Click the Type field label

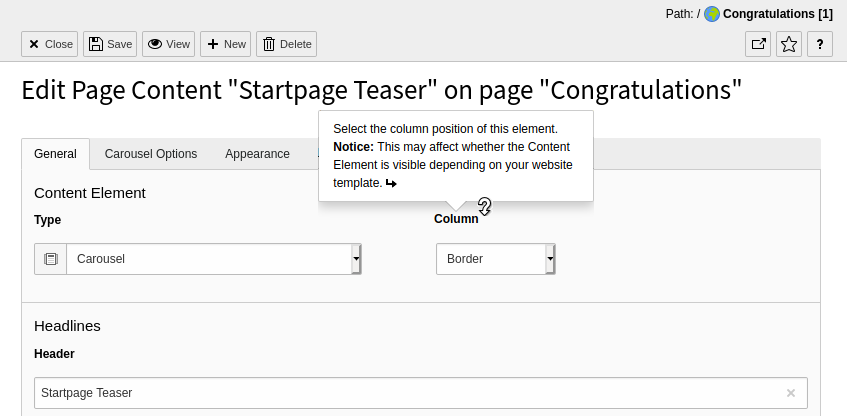click(x=48, y=220)
